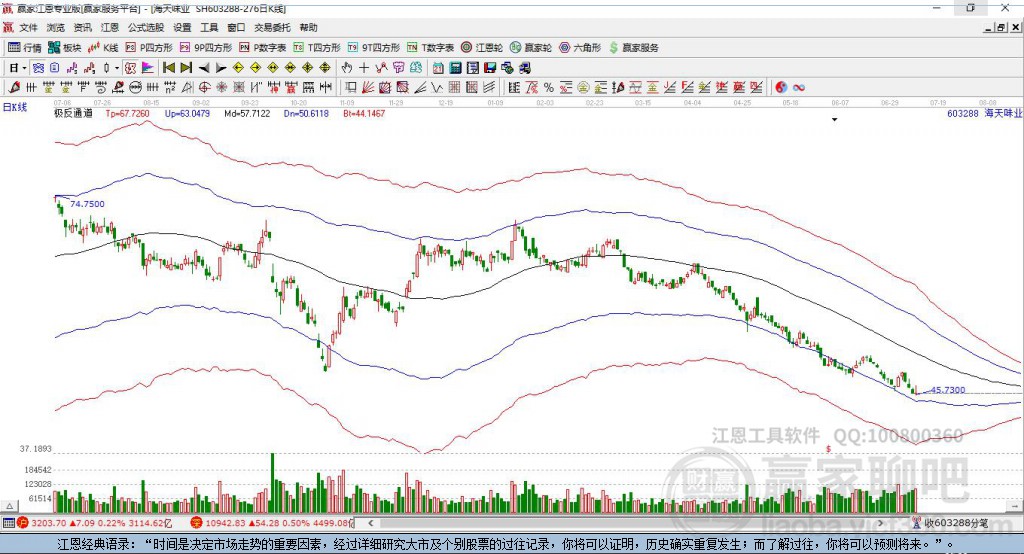Click the infinity loop icon
Viewport: 1024px width, 554px height.
coord(799,88)
